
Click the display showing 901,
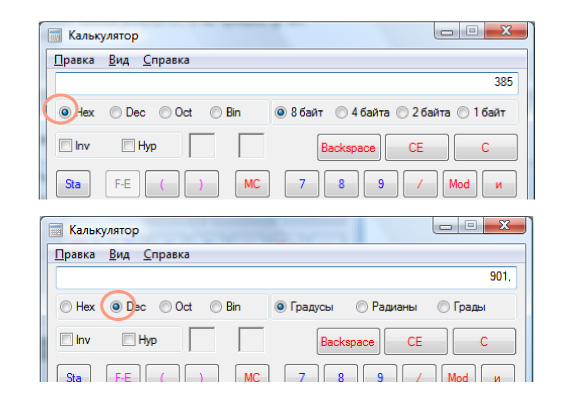point(287,277)
